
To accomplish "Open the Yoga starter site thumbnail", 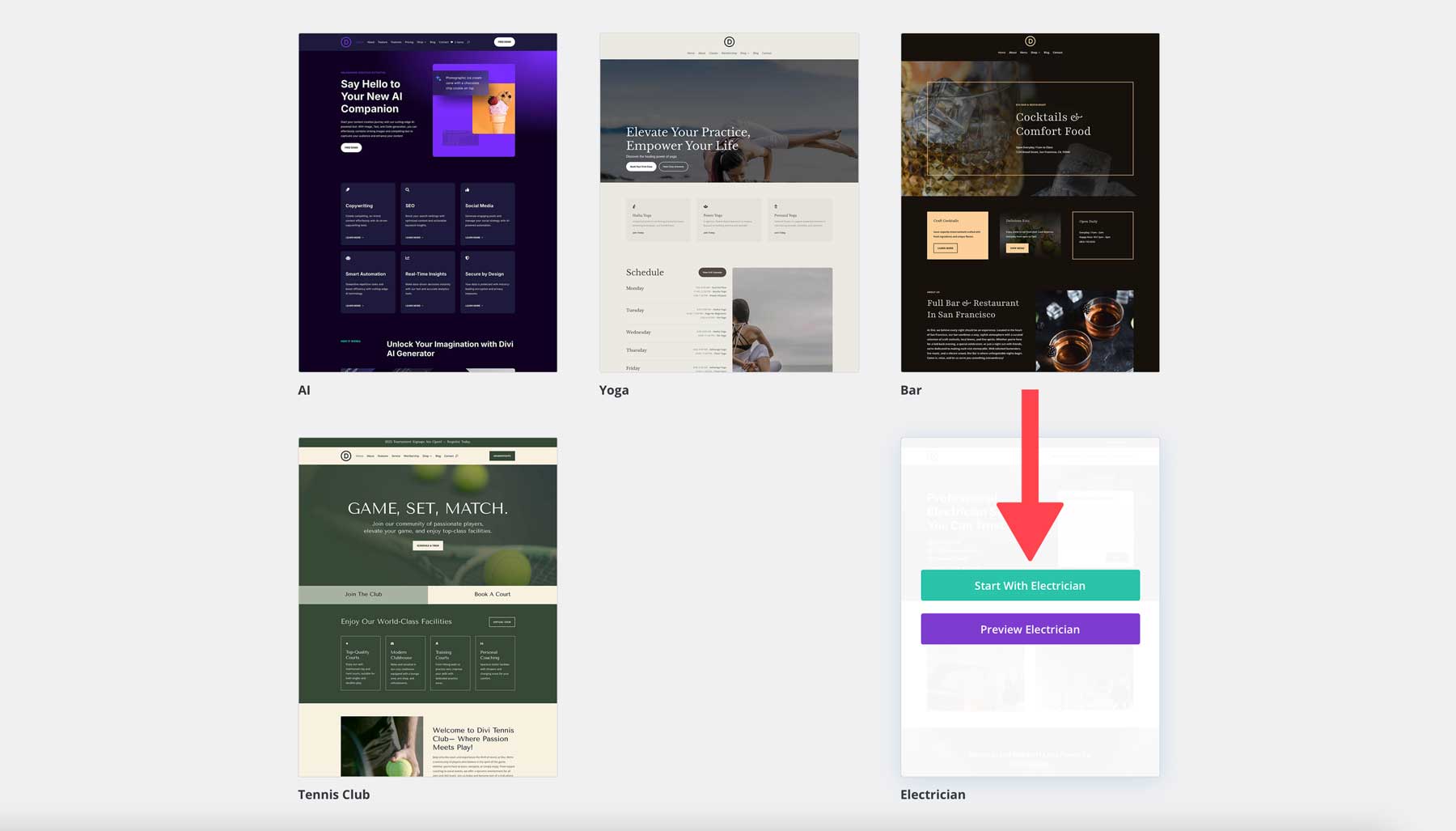I will (x=729, y=202).
